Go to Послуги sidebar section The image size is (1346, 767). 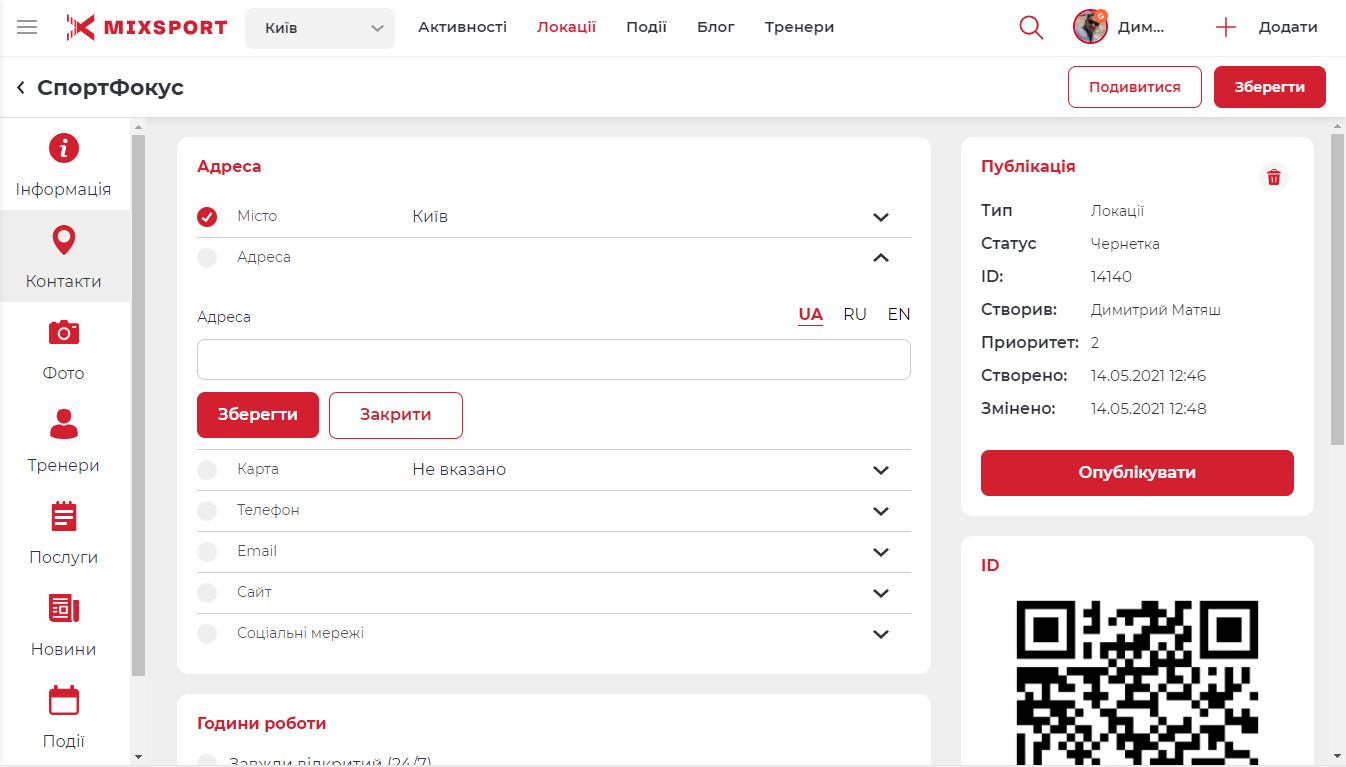64,533
